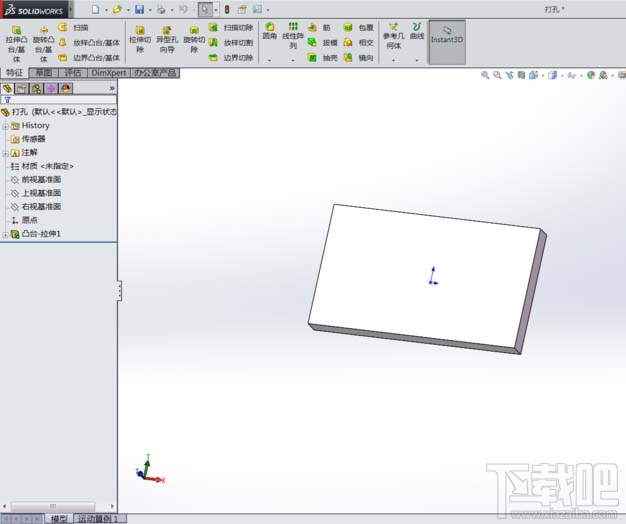Viewport: 626px width, 524px height.
Task: Click the Open file icon
Action: (x=117, y=9)
